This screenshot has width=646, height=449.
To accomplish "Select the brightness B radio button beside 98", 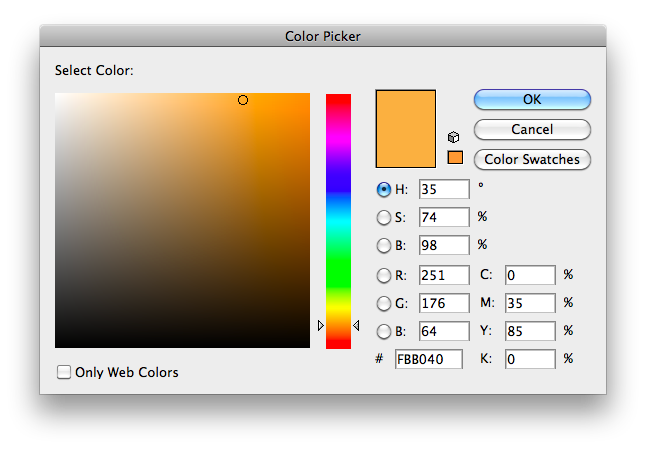I will [384, 246].
